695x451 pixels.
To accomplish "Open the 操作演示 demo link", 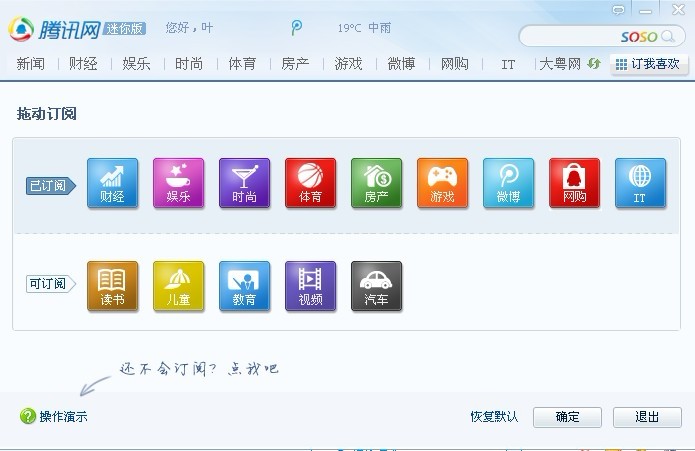I will (x=63, y=416).
